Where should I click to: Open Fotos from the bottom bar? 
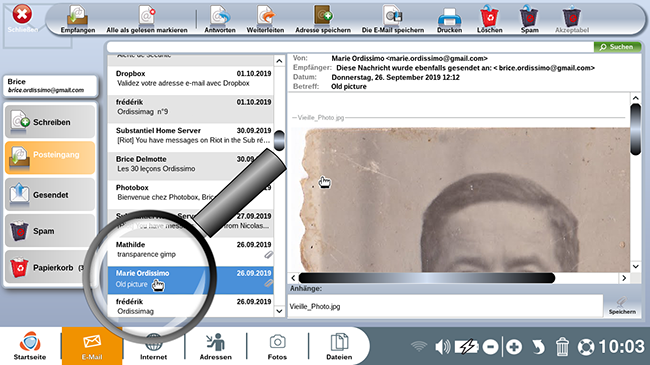point(277,346)
